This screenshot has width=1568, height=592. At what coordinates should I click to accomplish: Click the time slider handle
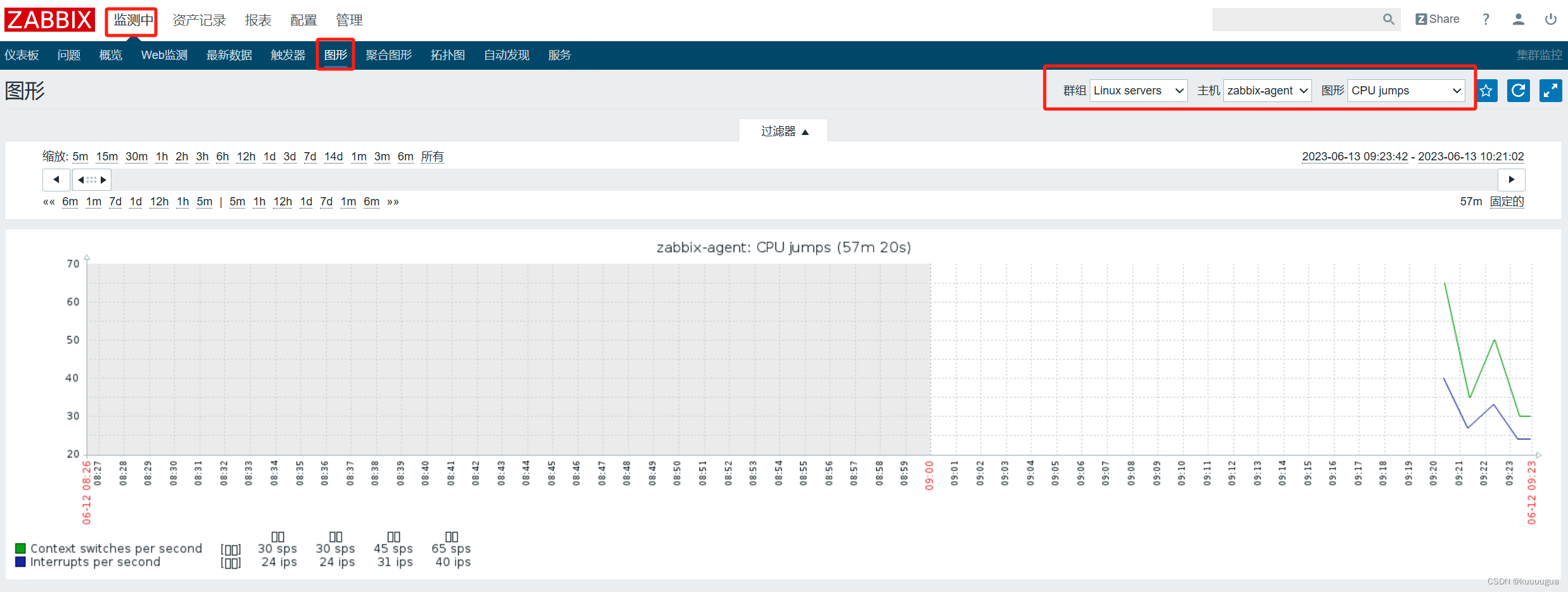coord(92,180)
